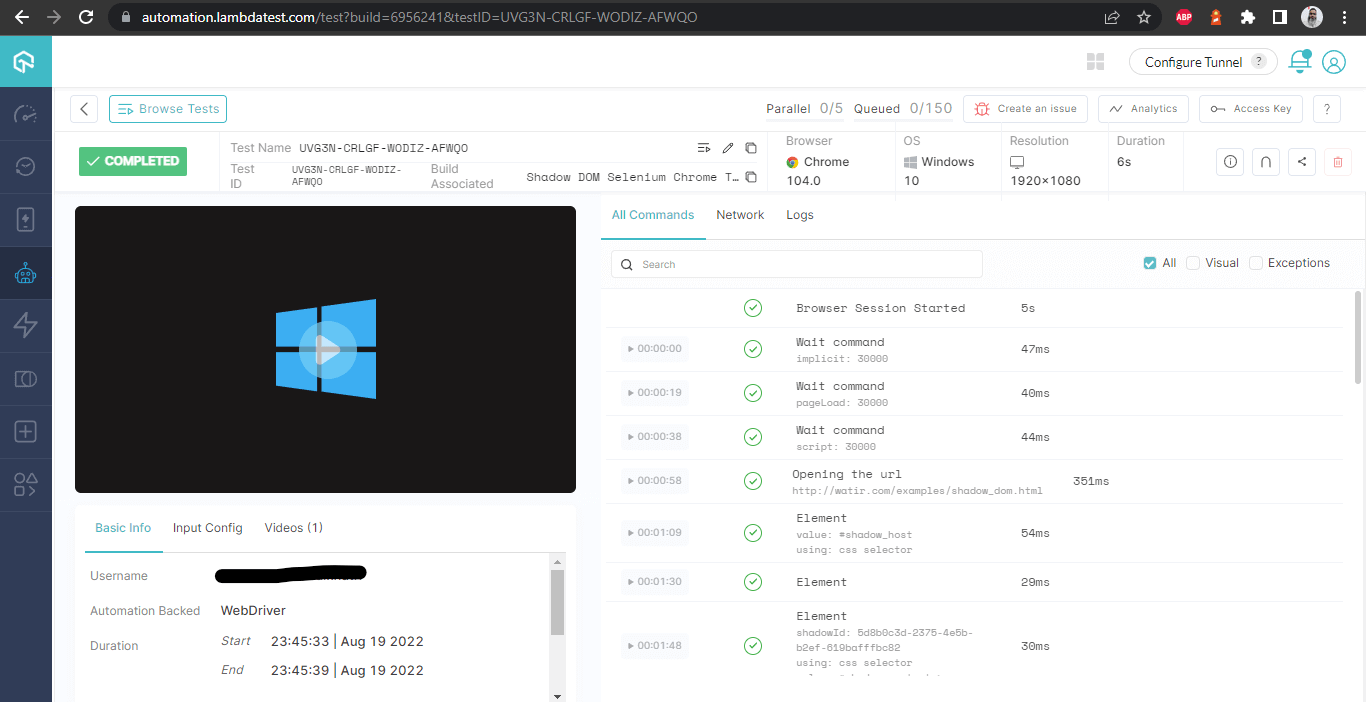Open the lightning bolt HyperExecute sidebar icon
The width and height of the screenshot is (1366, 702).
[x=26, y=325]
